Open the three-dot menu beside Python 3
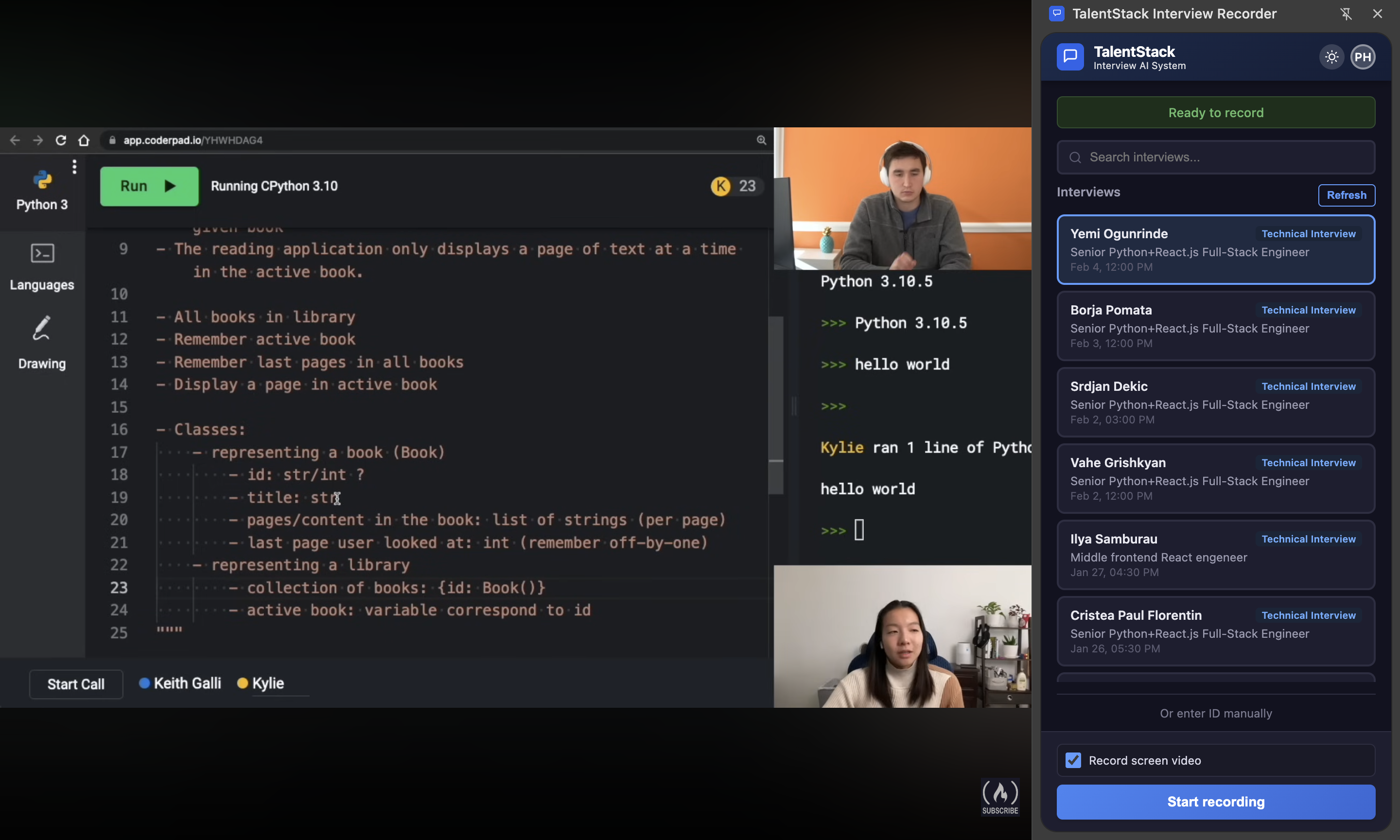Image resolution: width=1400 pixels, height=840 pixels. click(x=74, y=166)
